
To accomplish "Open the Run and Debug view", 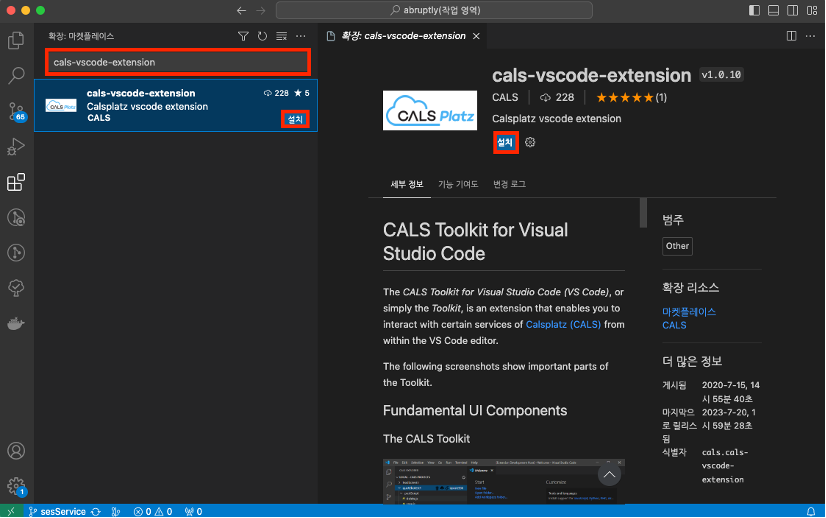I will pos(16,146).
